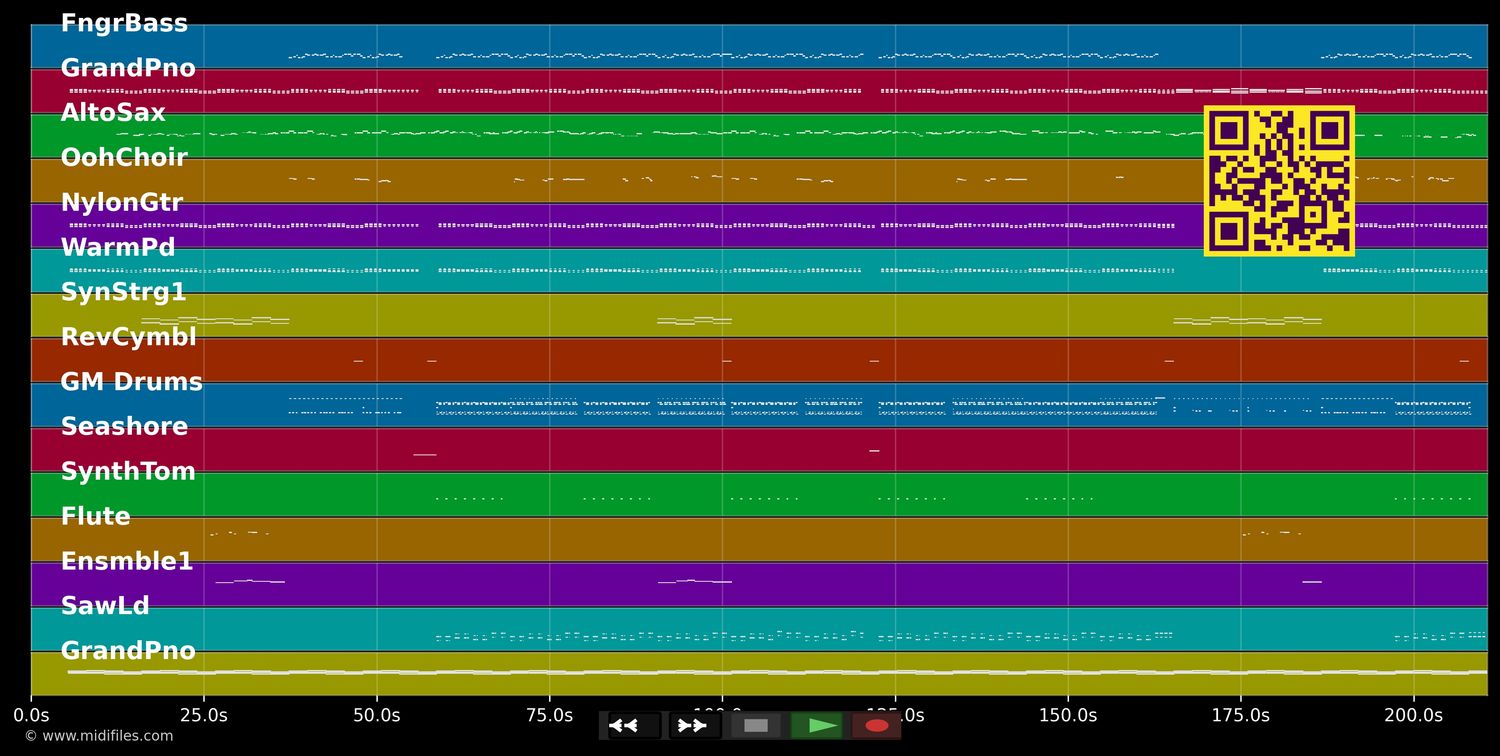Click the Flute track label
Screen dimensions: 1500x756
(x=96, y=516)
